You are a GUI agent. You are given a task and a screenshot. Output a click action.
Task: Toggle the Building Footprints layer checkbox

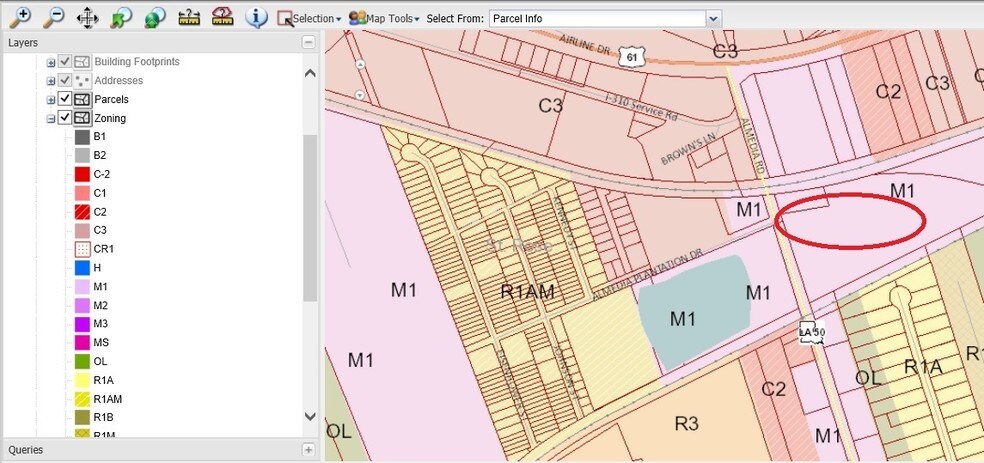coord(65,62)
